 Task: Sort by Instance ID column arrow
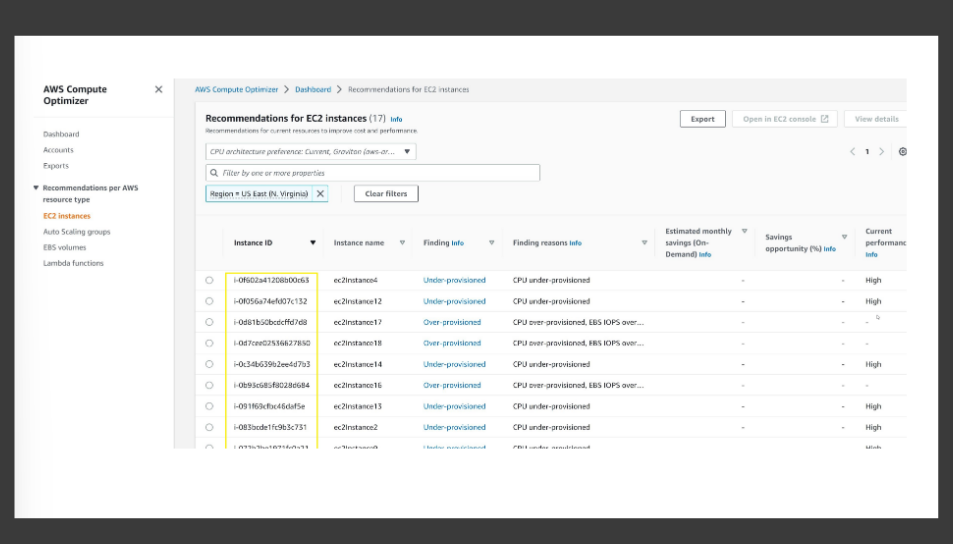click(x=313, y=243)
